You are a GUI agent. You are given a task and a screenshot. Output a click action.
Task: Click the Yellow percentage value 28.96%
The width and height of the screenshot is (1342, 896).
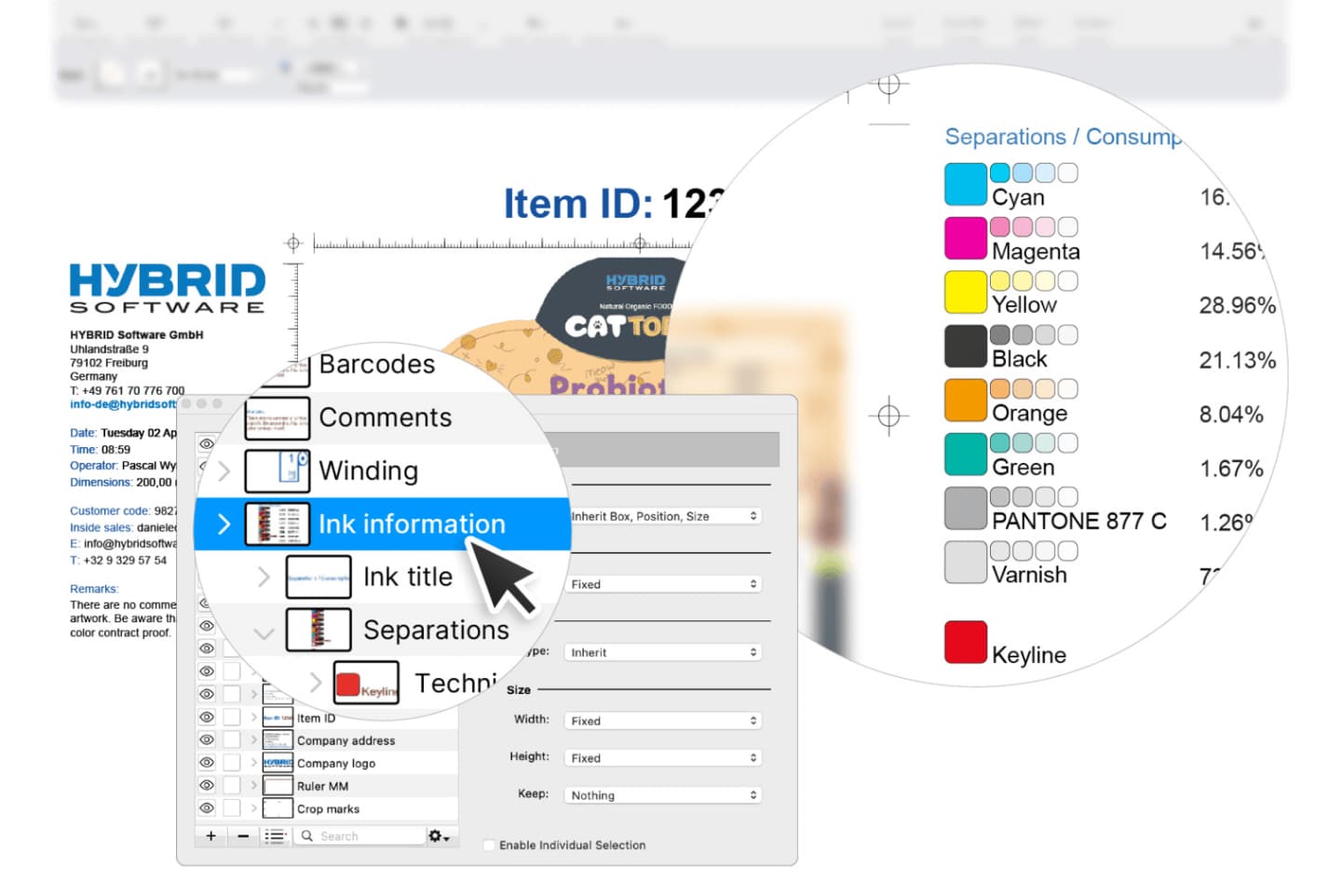[x=1238, y=305]
